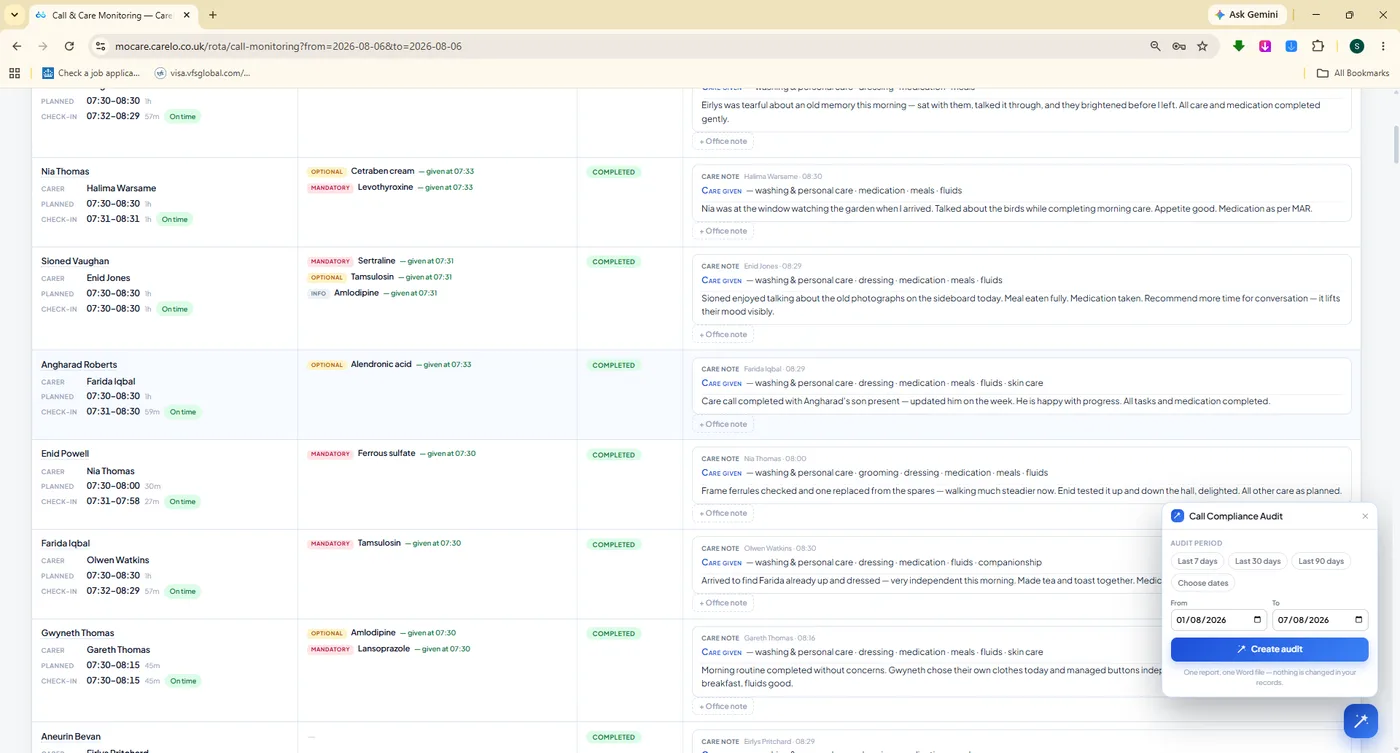Click client name Nia Thomas
The height and width of the screenshot is (753, 1400).
click(65, 171)
